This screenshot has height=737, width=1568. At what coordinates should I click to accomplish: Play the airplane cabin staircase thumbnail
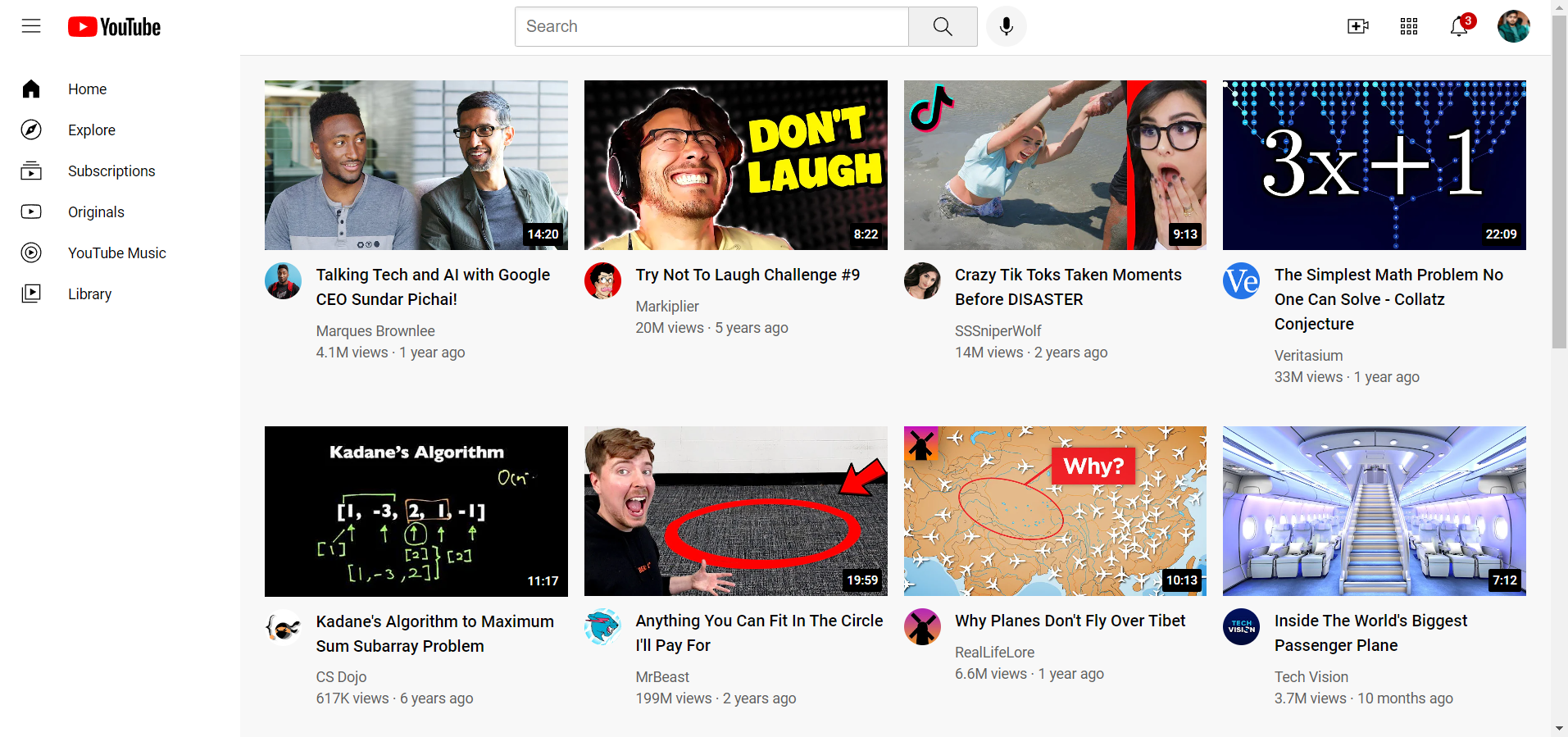(x=1375, y=511)
